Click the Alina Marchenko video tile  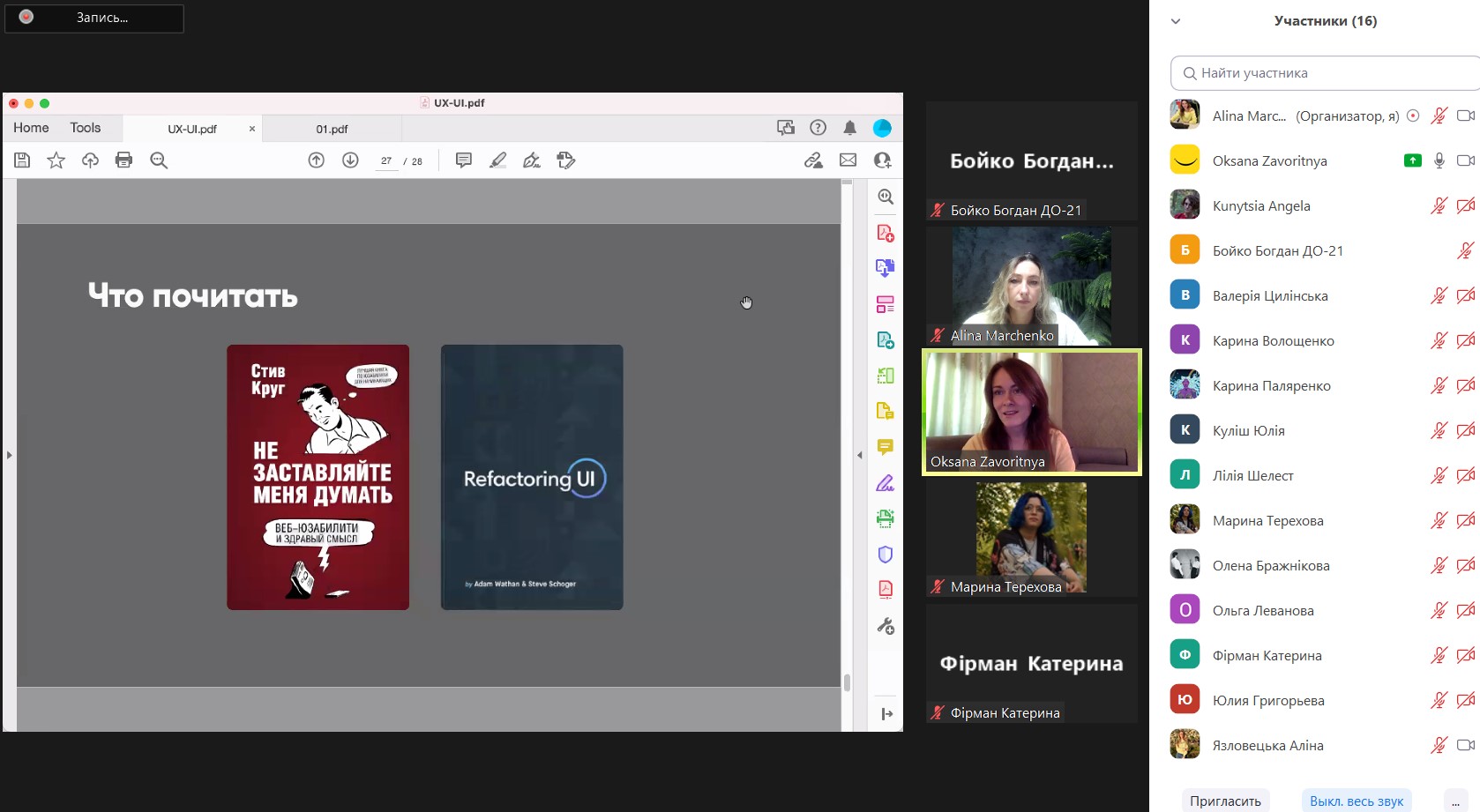(x=1032, y=286)
